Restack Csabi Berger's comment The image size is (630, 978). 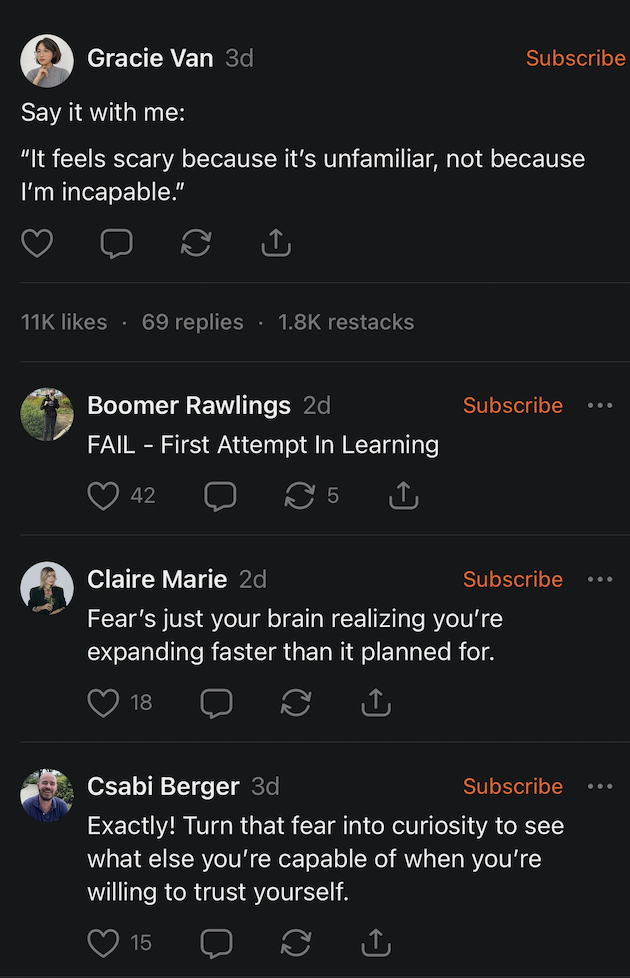296,942
